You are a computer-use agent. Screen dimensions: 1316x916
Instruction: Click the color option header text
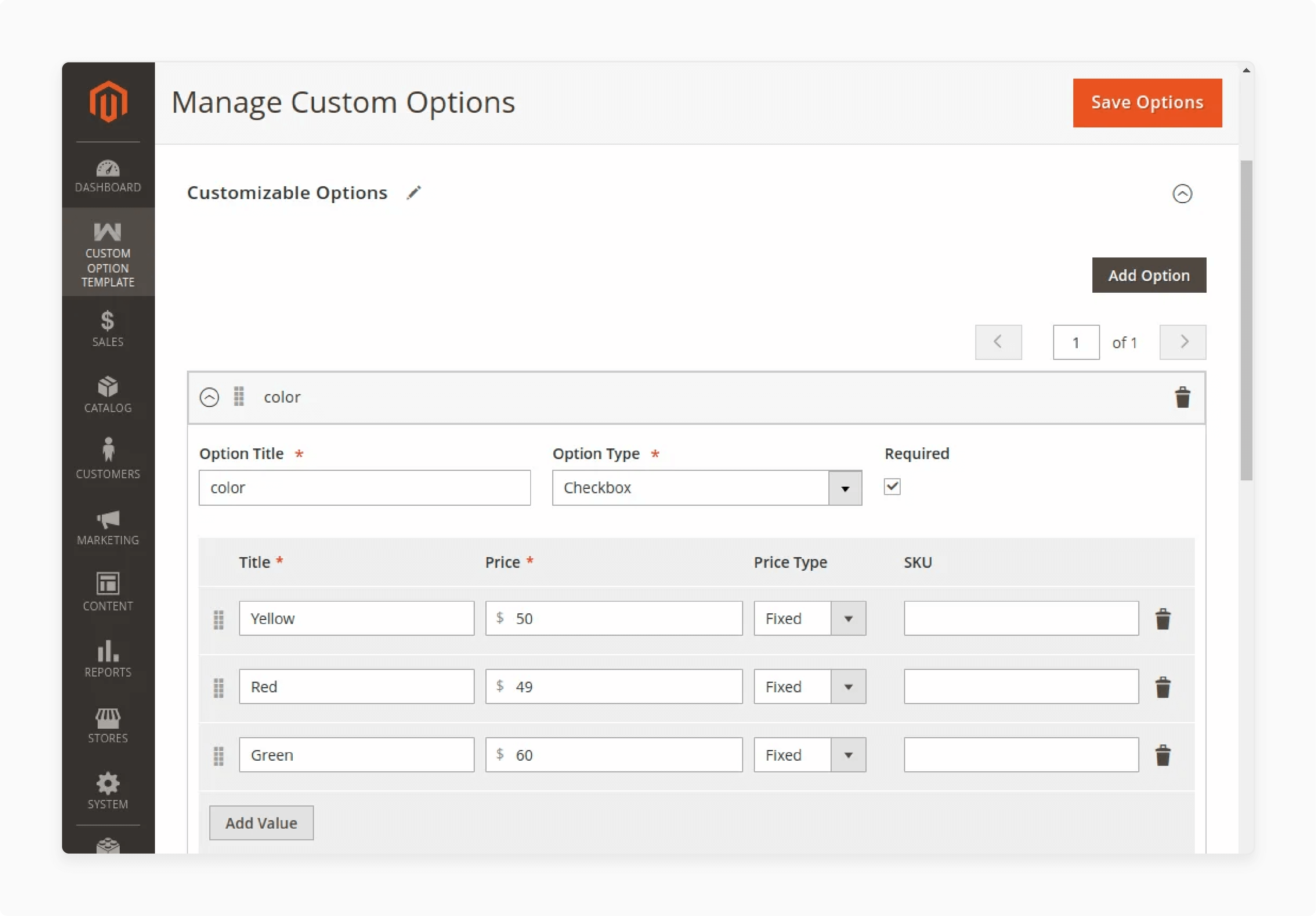point(282,397)
